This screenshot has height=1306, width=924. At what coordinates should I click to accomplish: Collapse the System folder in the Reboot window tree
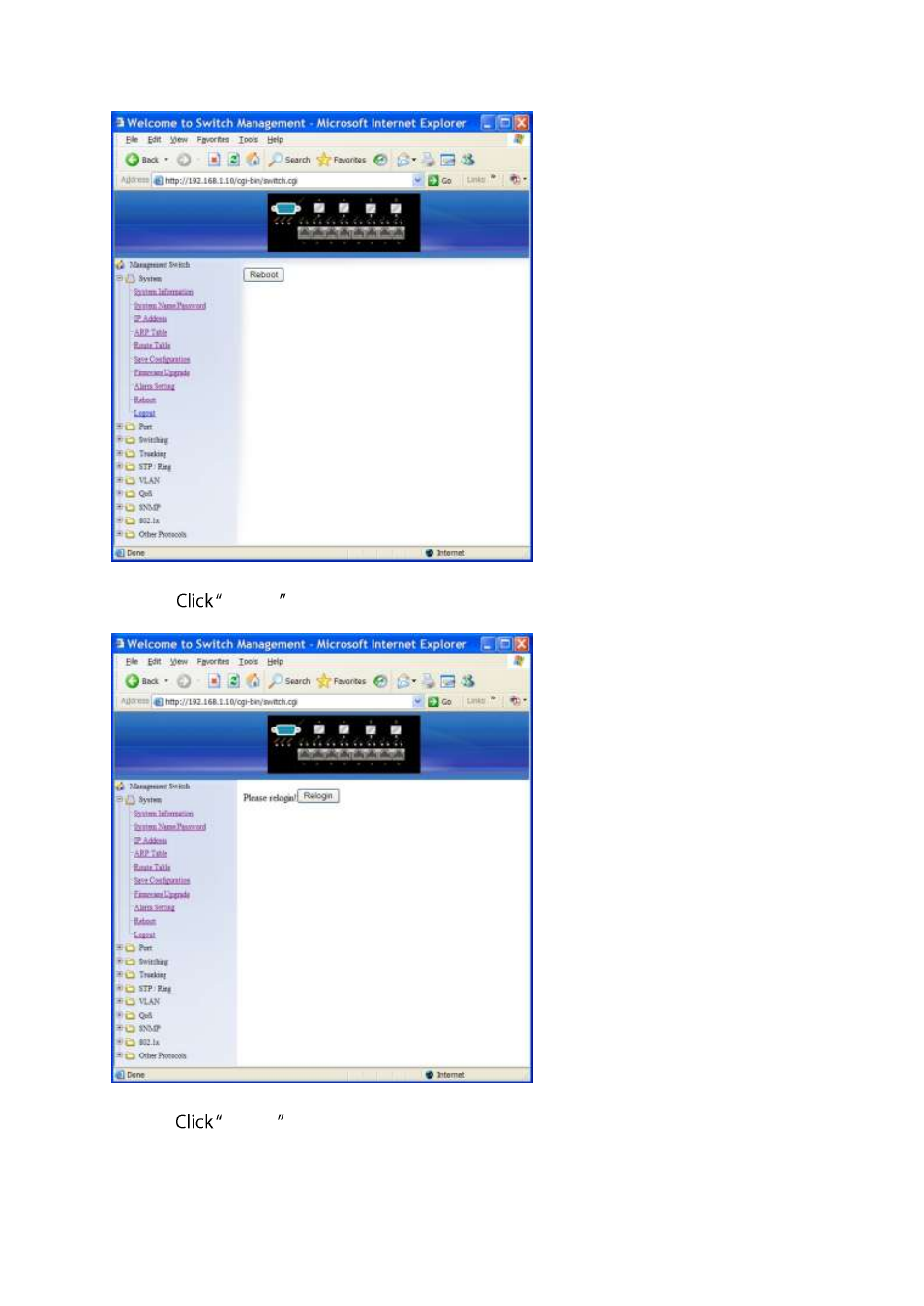tap(120, 279)
